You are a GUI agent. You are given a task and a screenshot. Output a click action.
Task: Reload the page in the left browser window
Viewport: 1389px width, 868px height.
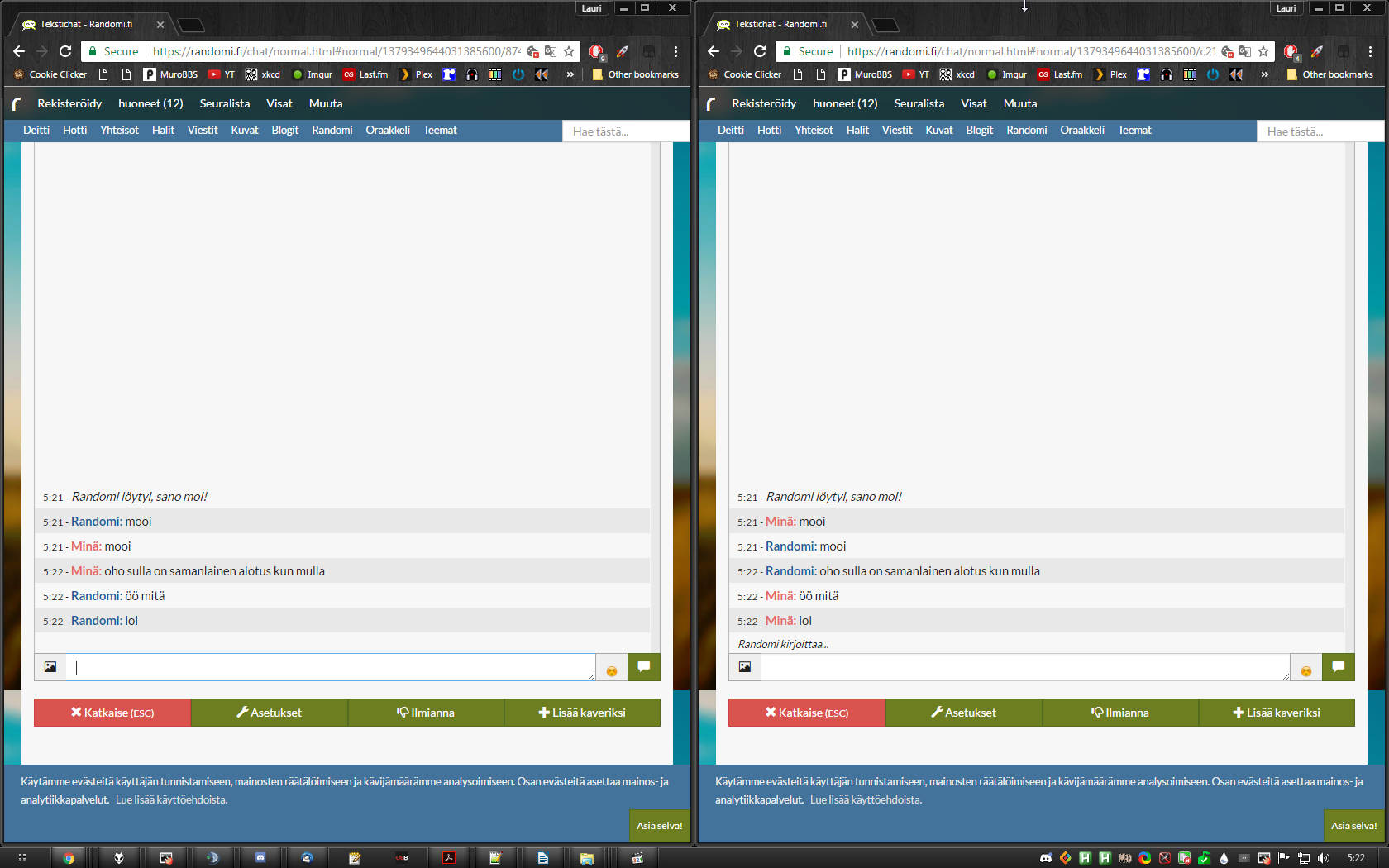65,51
